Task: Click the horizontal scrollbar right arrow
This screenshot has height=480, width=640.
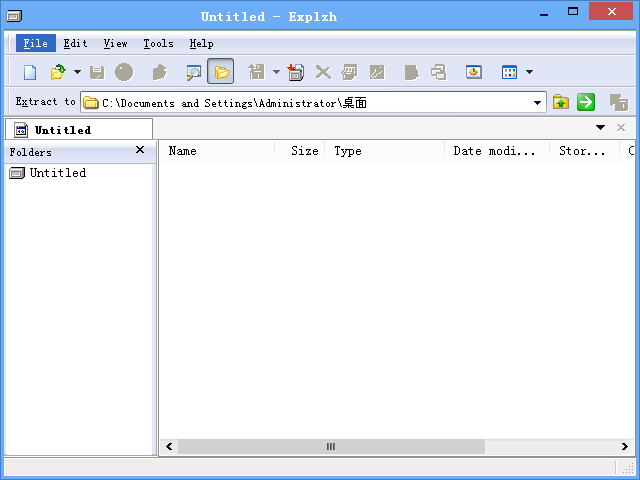Action: click(x=624, y=447)
